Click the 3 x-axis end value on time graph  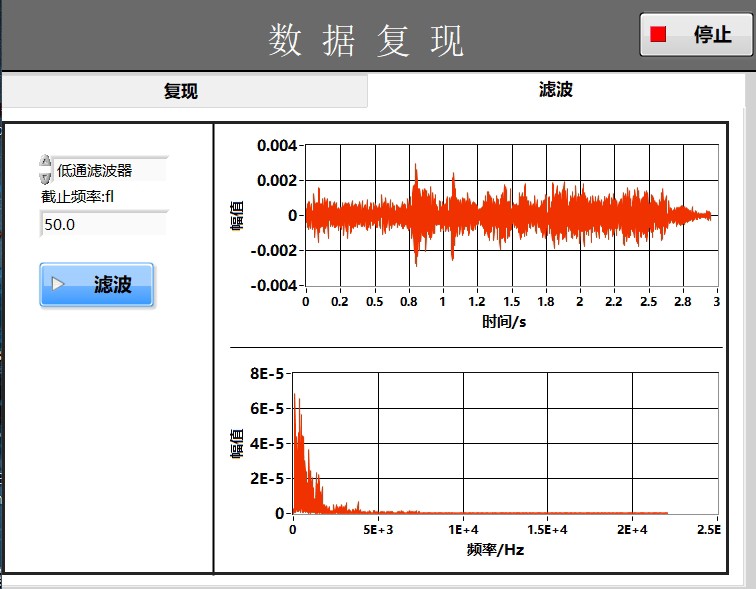(716, 302)
